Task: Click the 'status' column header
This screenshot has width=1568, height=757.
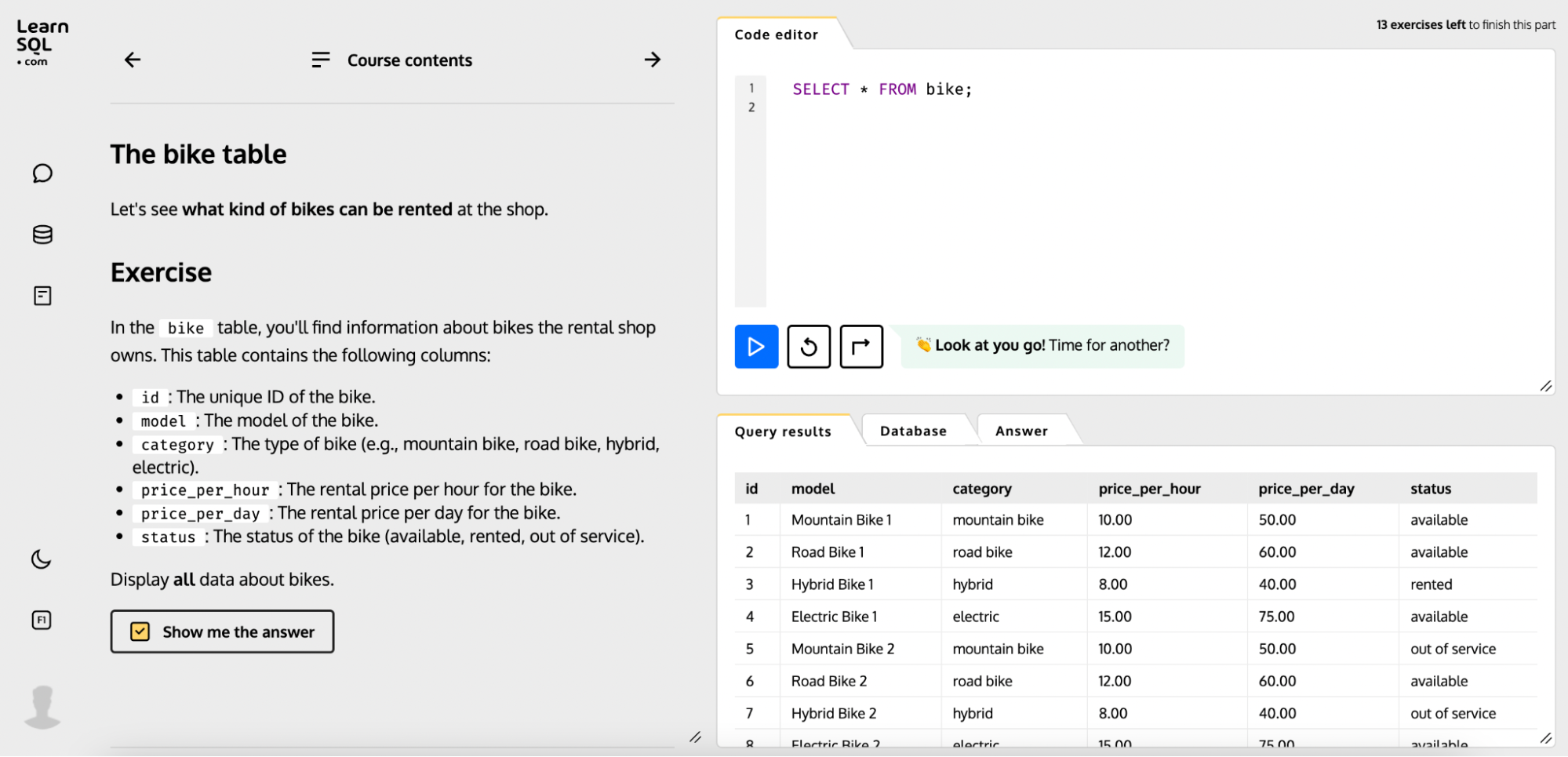Action: (1431, 489)
